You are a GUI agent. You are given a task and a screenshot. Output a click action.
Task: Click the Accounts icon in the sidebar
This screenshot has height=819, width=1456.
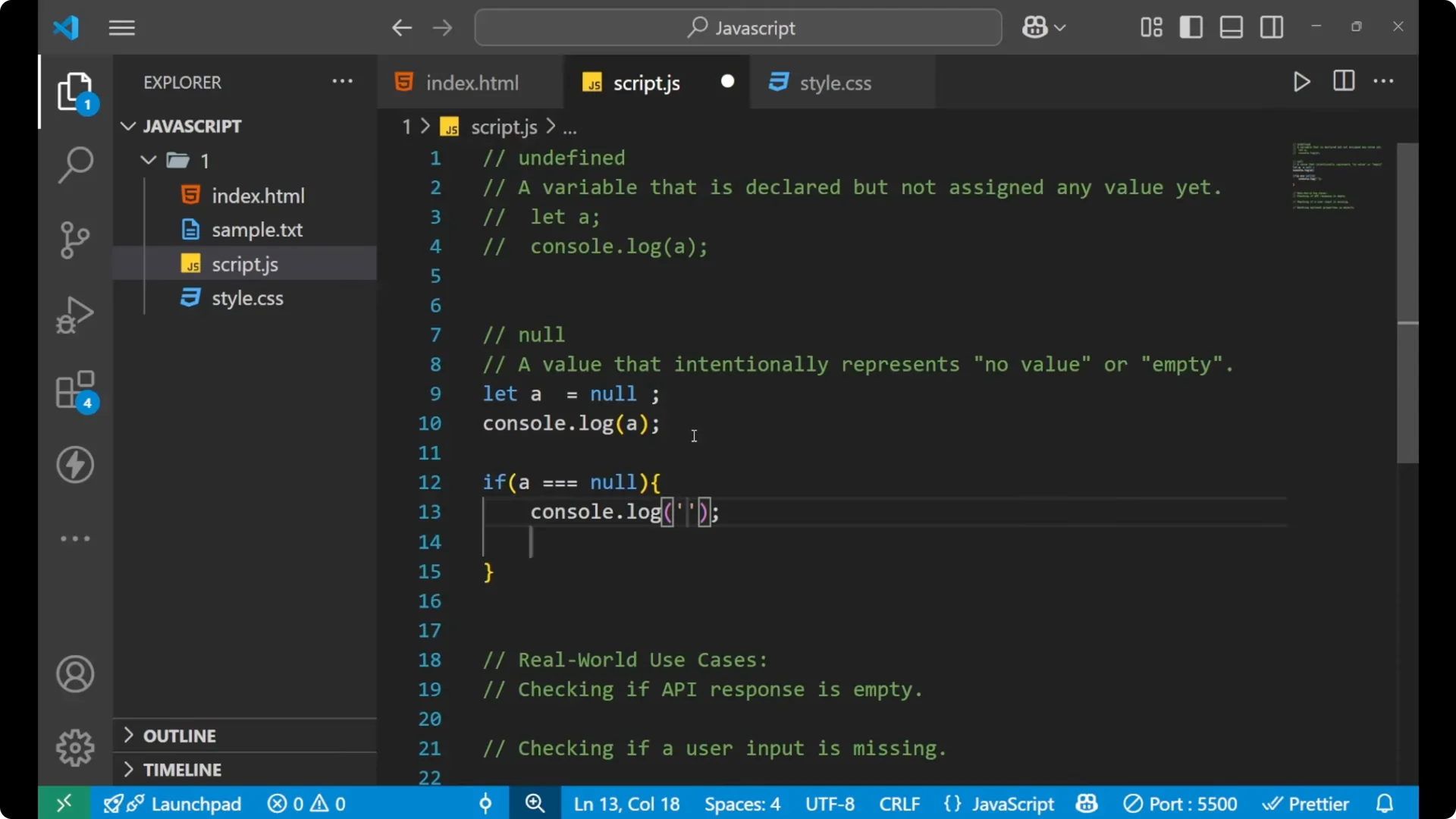[x=74, y=674]
